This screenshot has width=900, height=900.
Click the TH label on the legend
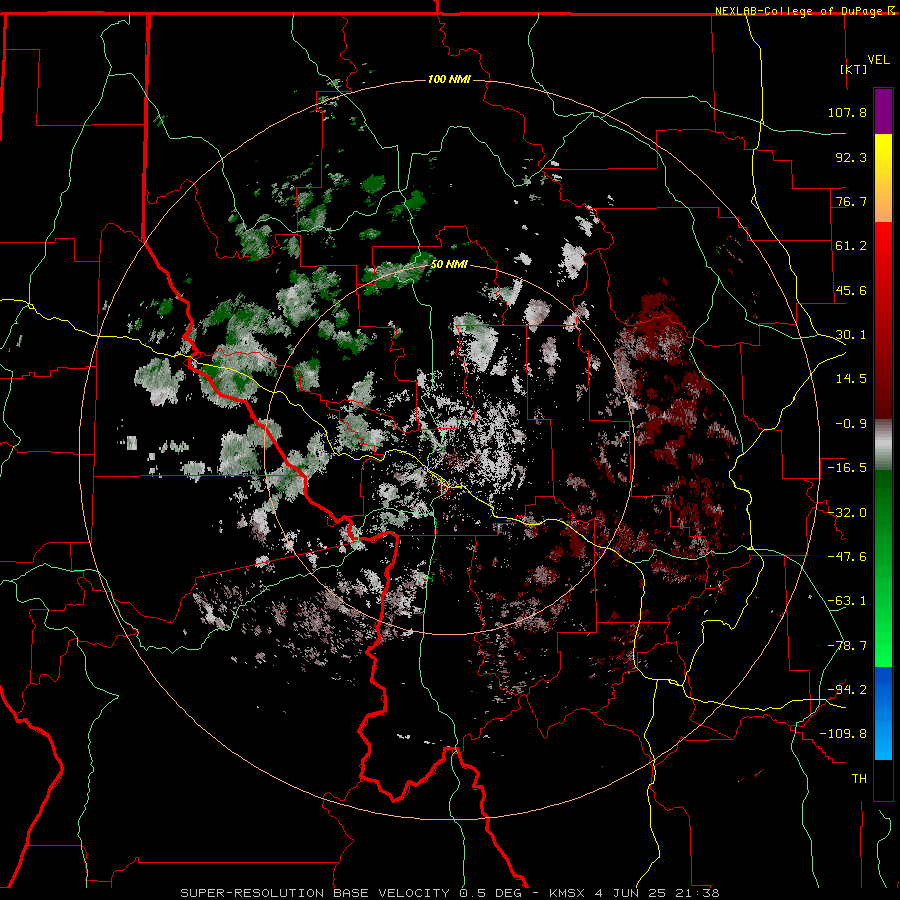[x=859, y=779]
